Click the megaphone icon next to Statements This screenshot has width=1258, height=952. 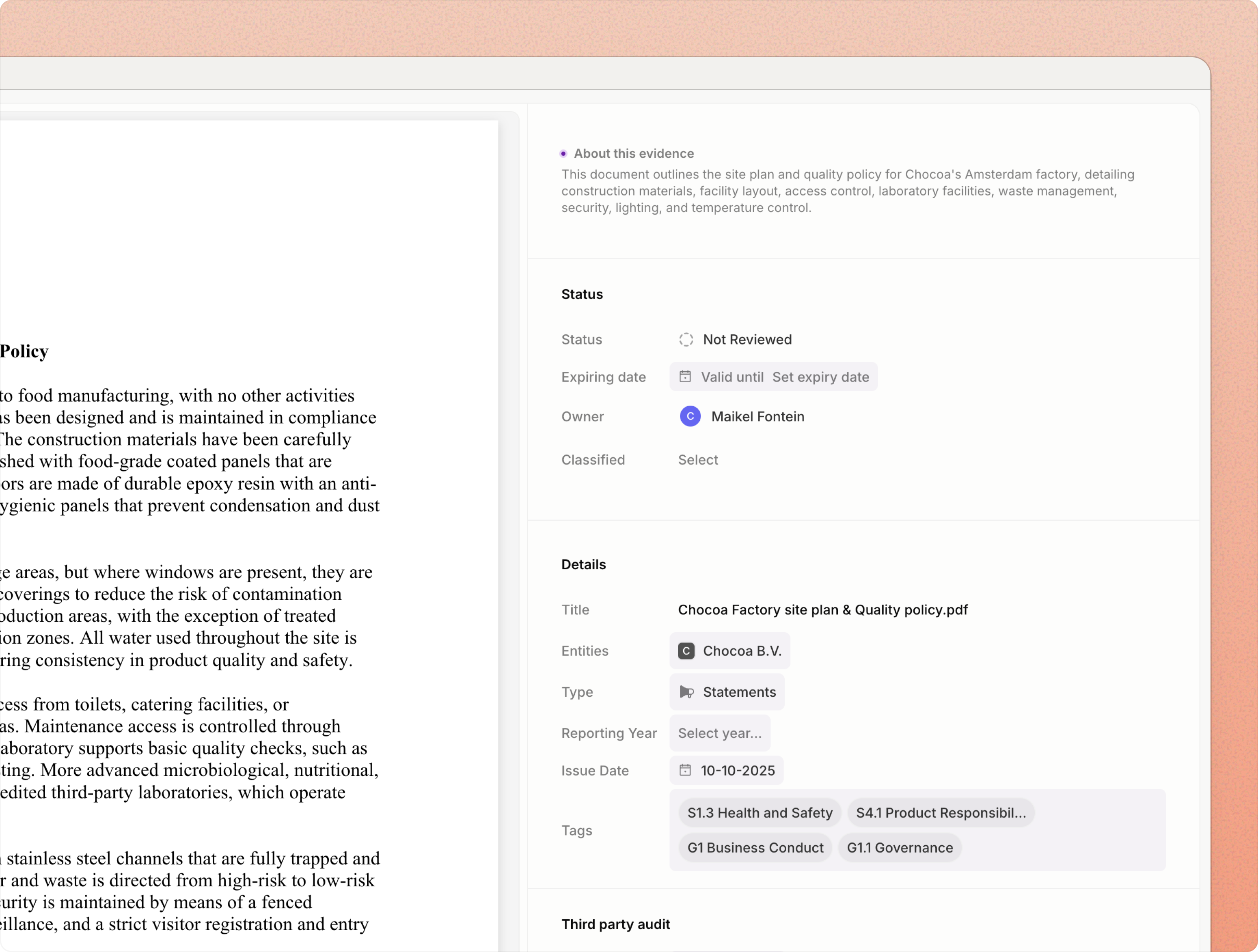coord(686,692)
